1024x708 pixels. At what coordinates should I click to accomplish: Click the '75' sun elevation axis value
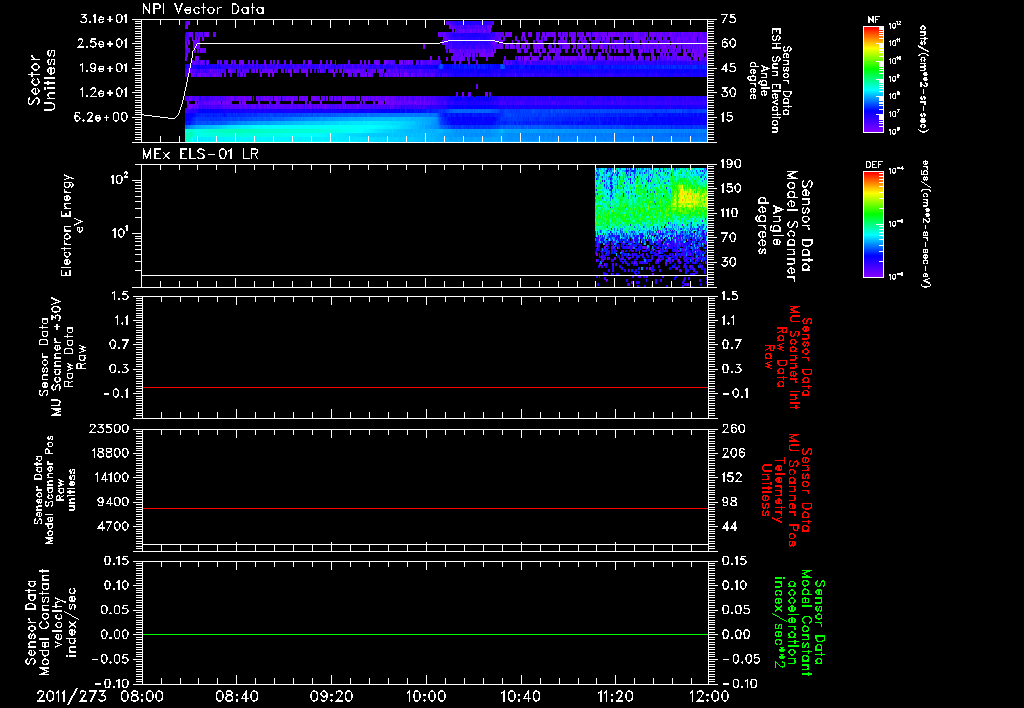click(x=729, y=19)
